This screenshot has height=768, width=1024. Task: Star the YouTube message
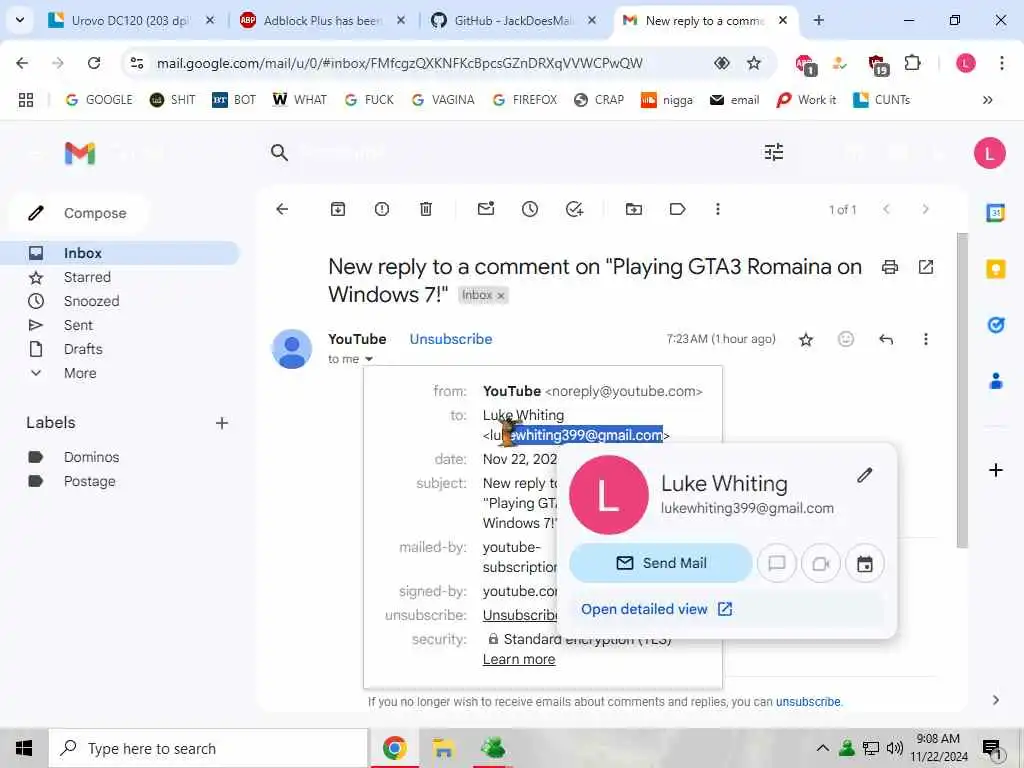(806, 340)
